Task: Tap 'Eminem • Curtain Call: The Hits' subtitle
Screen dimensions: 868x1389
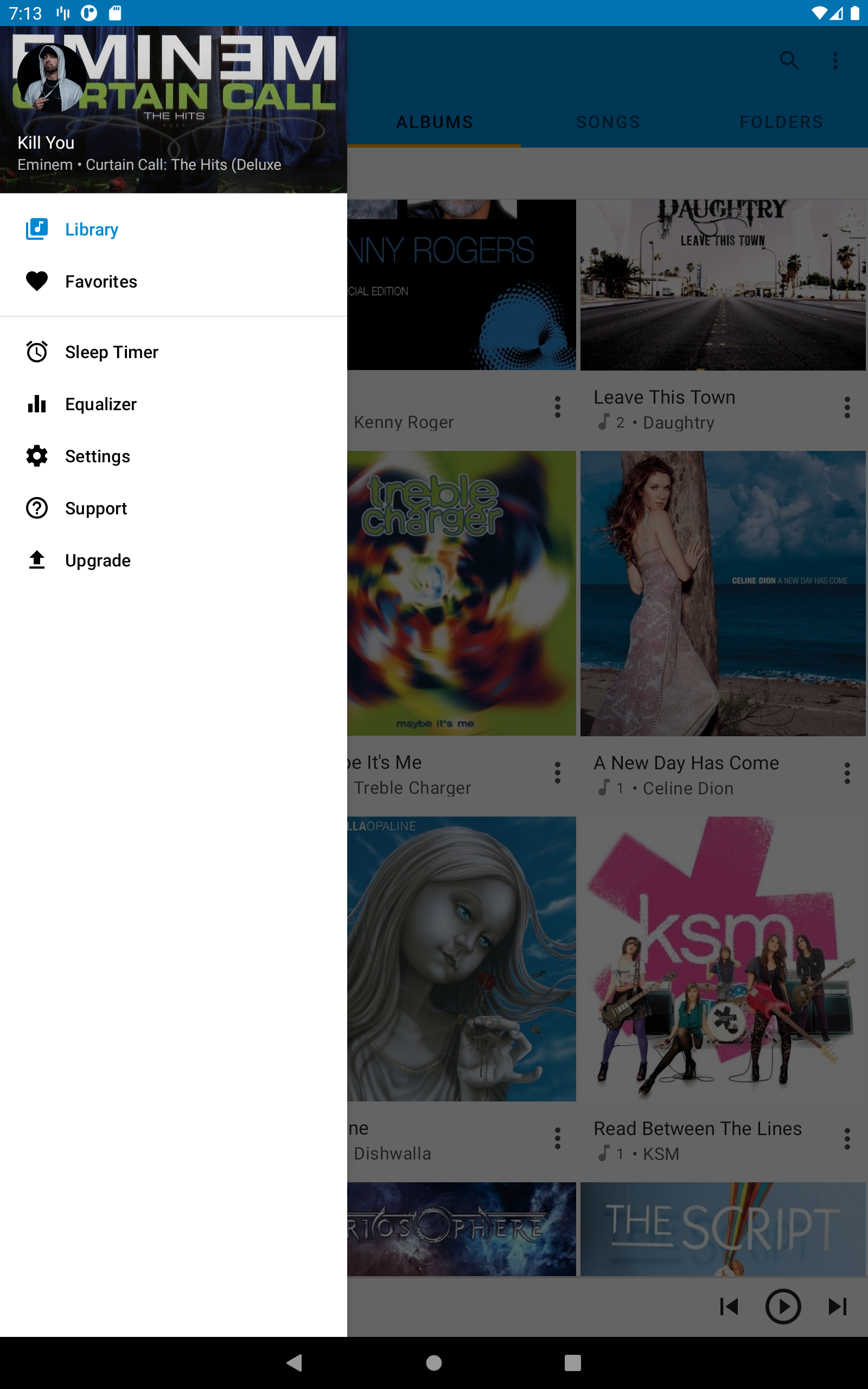Action: coord(149,165)
